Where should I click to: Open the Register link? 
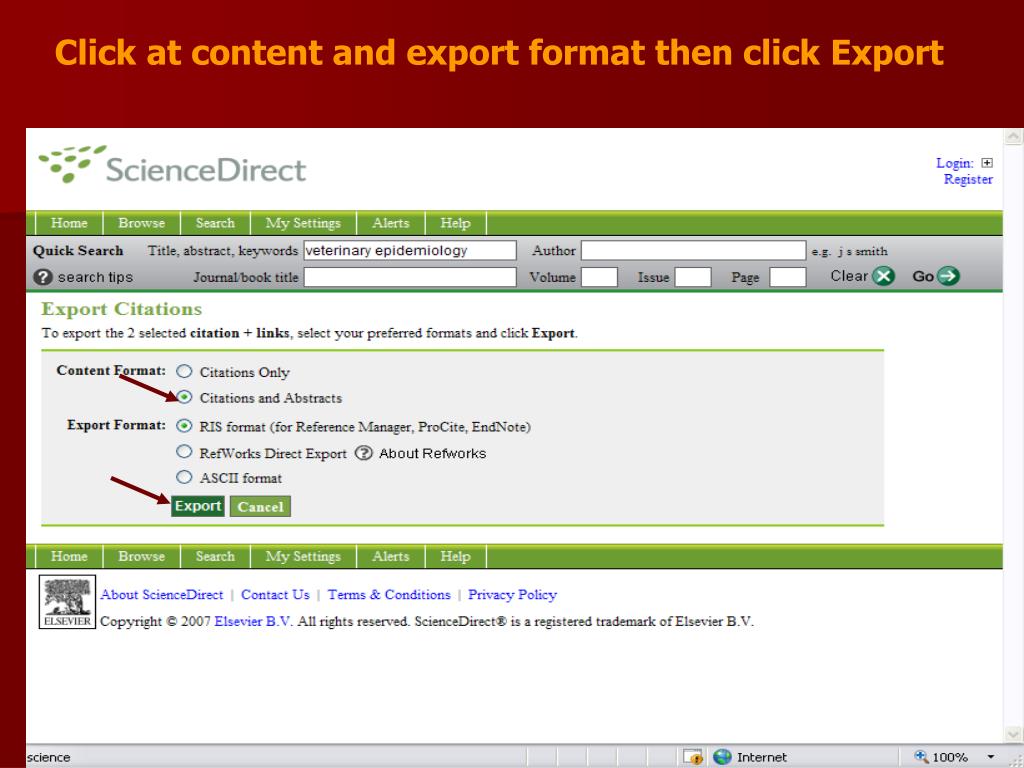coord(968,179)
